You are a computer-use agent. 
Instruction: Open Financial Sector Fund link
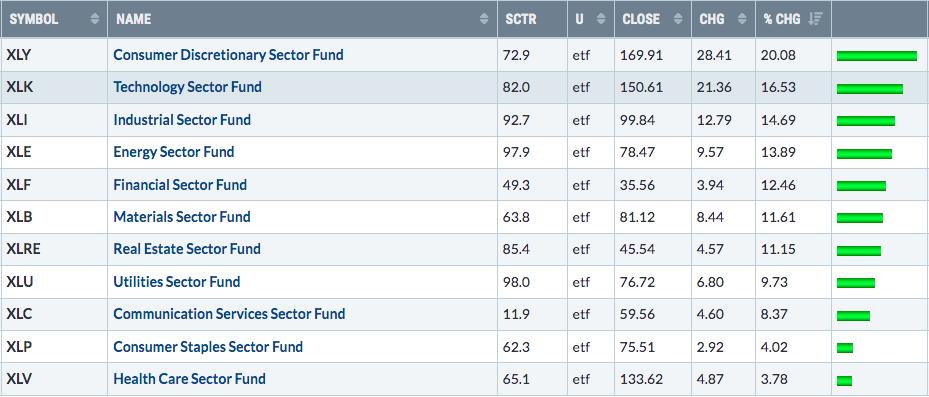180,185
